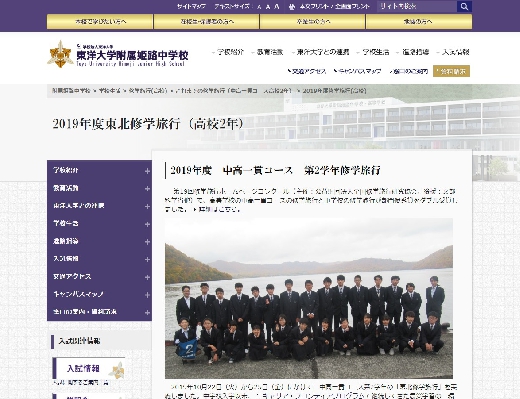
Task: Open 進路指導 in top navigation
Action: pos(415,52)
